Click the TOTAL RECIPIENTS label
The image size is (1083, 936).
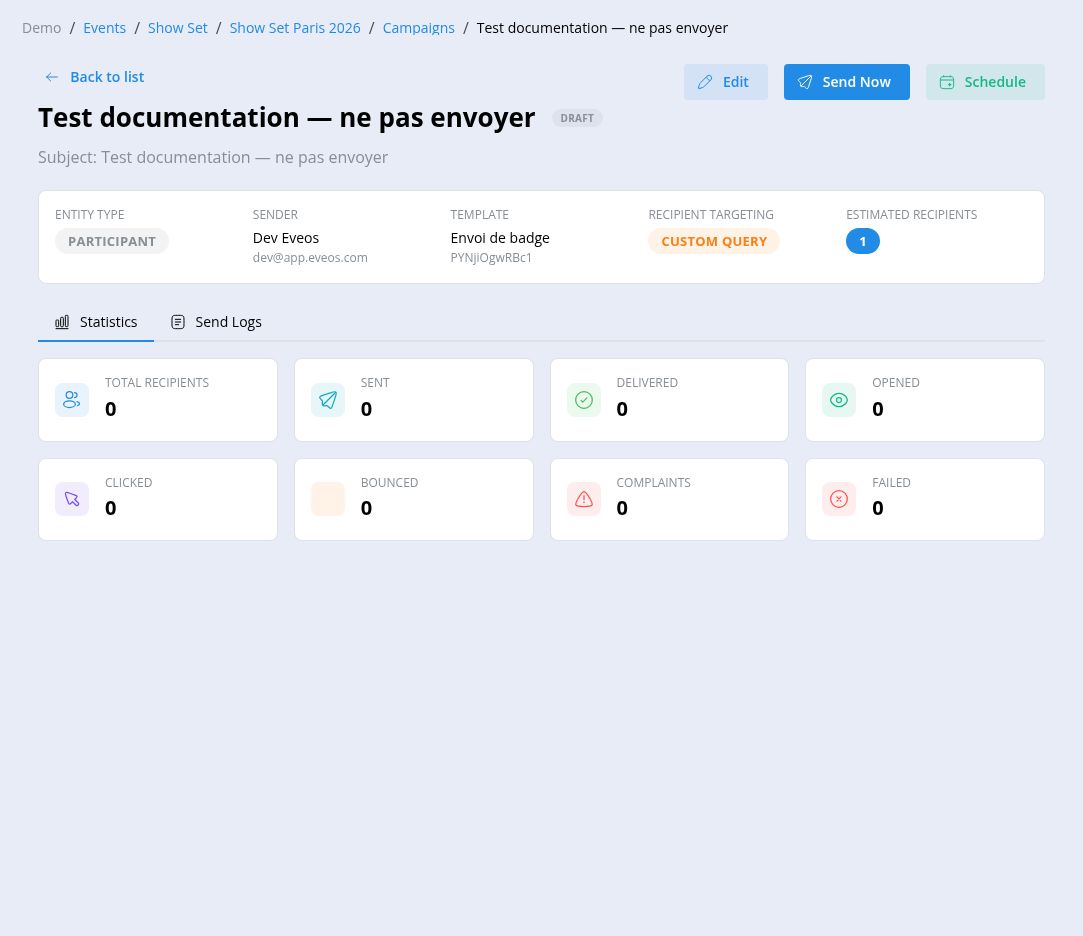[157, 383]
